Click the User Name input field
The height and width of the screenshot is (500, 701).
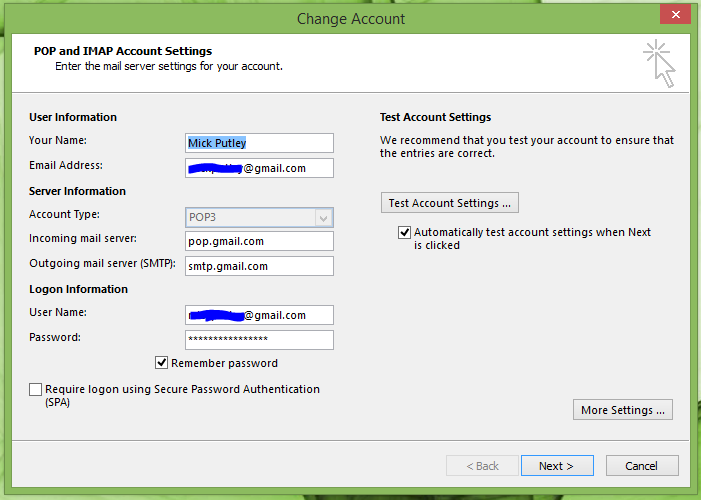pos(259,315)
